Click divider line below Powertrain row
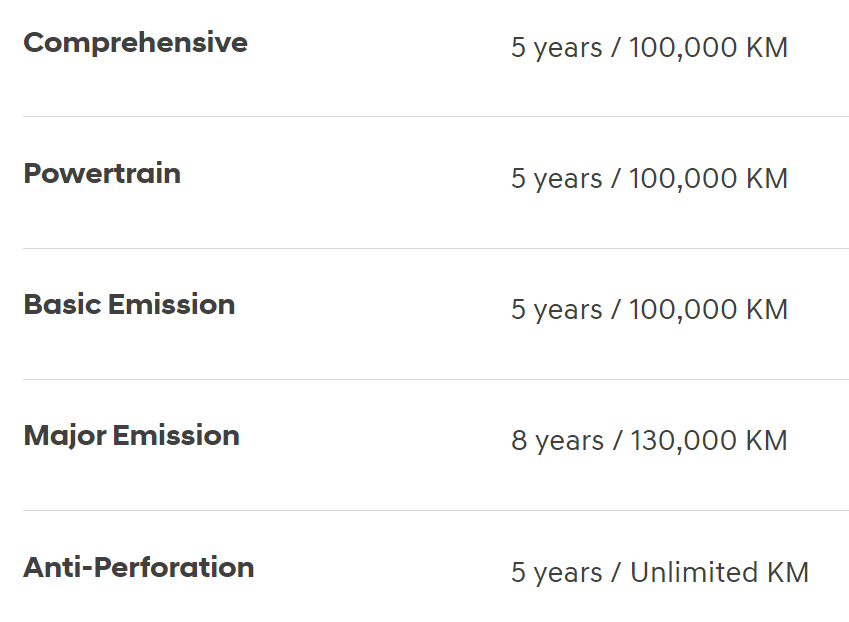 pyautogui.click(x=436, y=248)
